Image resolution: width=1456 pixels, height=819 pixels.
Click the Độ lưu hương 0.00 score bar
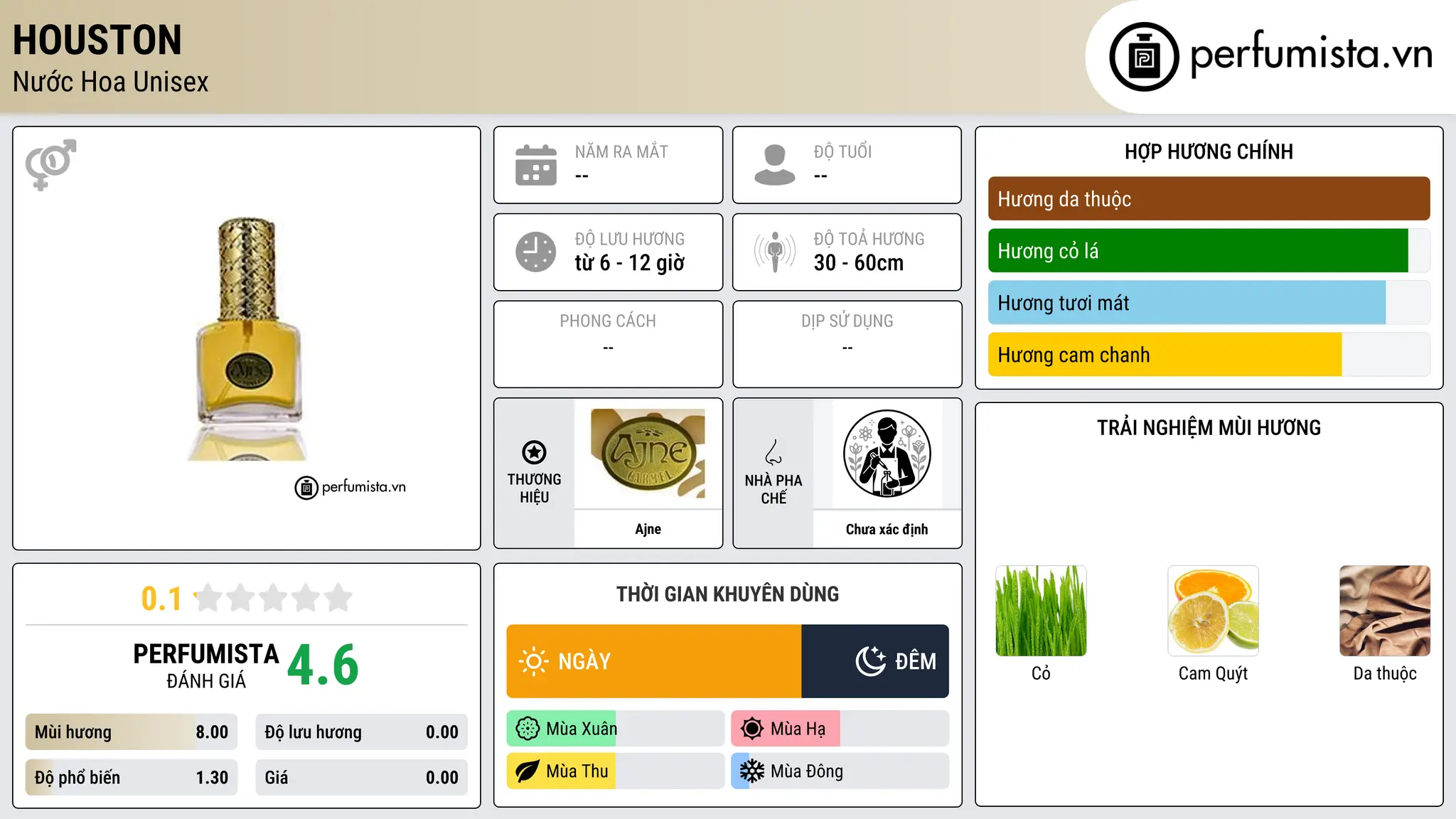tap(361, 732)
